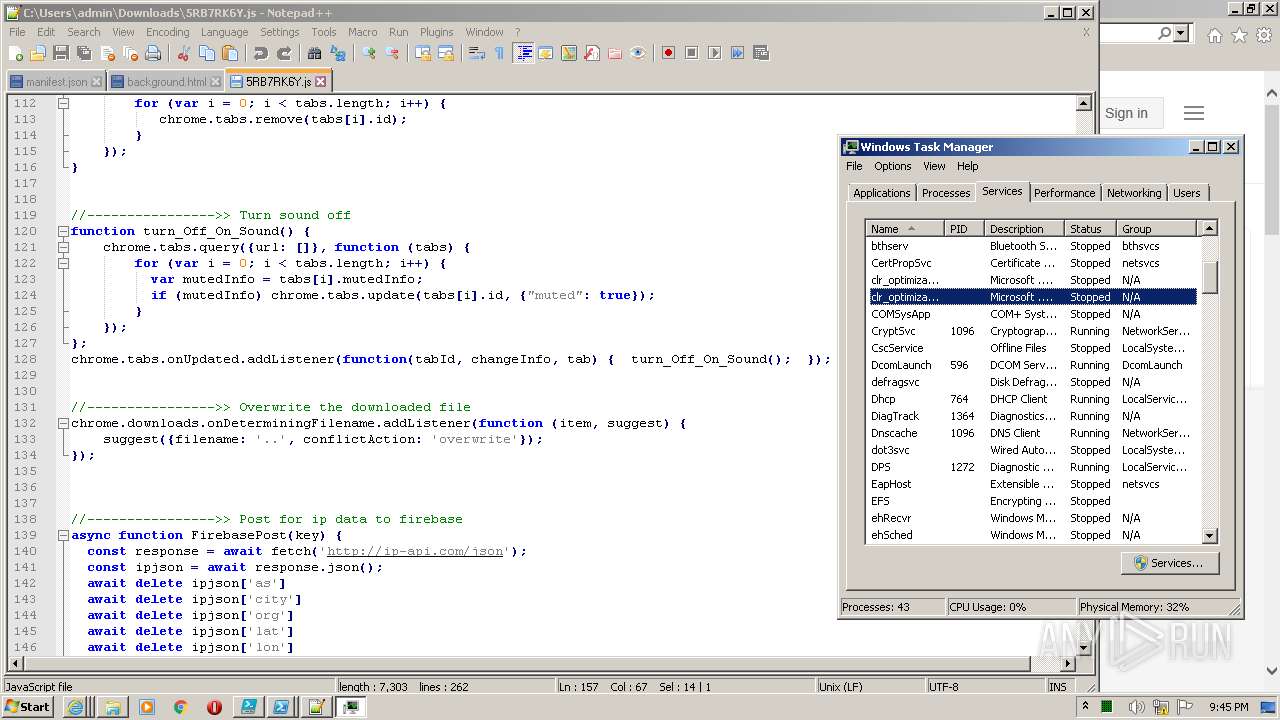The image size is (1280, 720).
Task: Open Task Manager Options menu
Action: point(892,166)
